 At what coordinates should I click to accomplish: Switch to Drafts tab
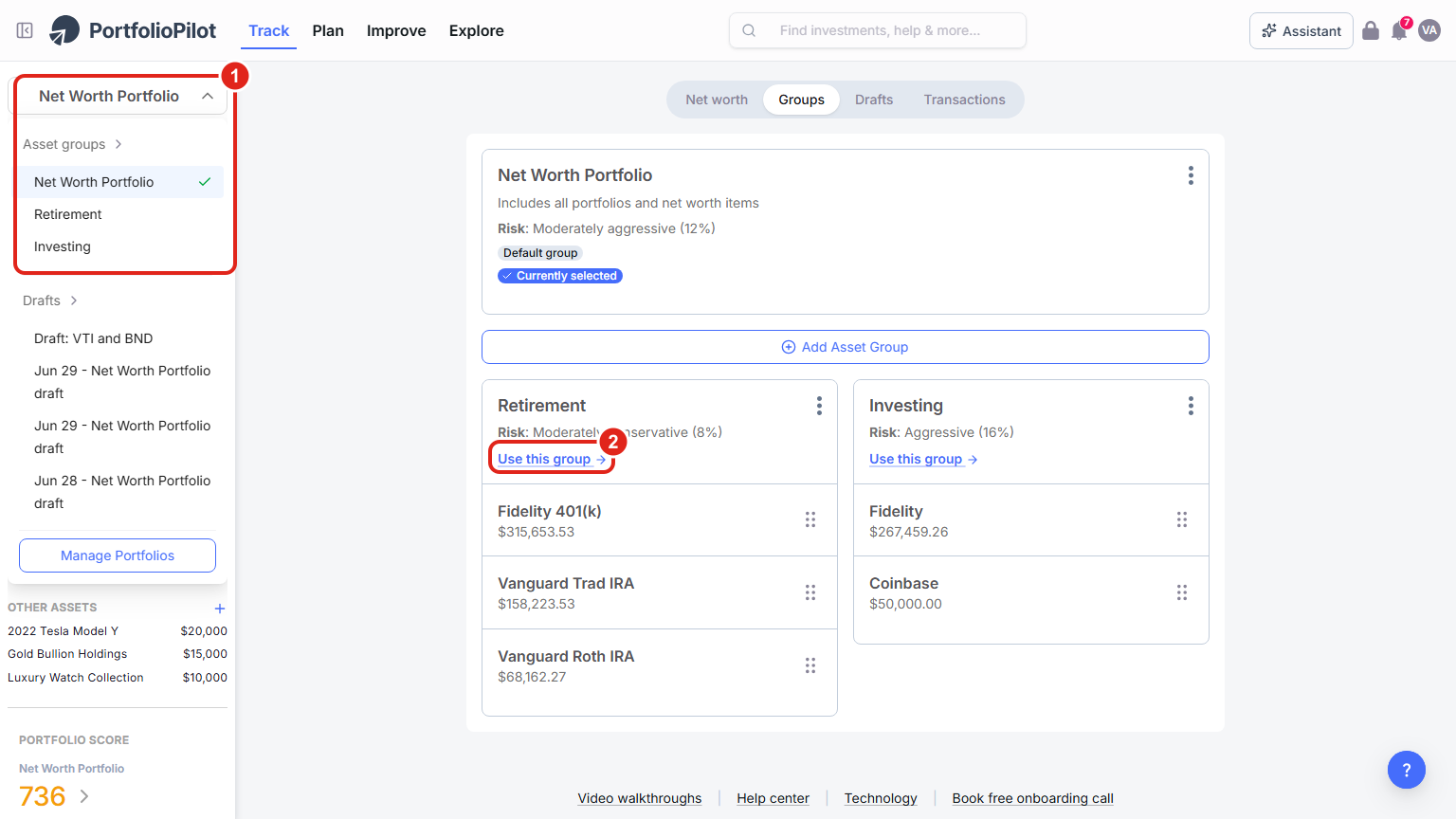(874, 100)
